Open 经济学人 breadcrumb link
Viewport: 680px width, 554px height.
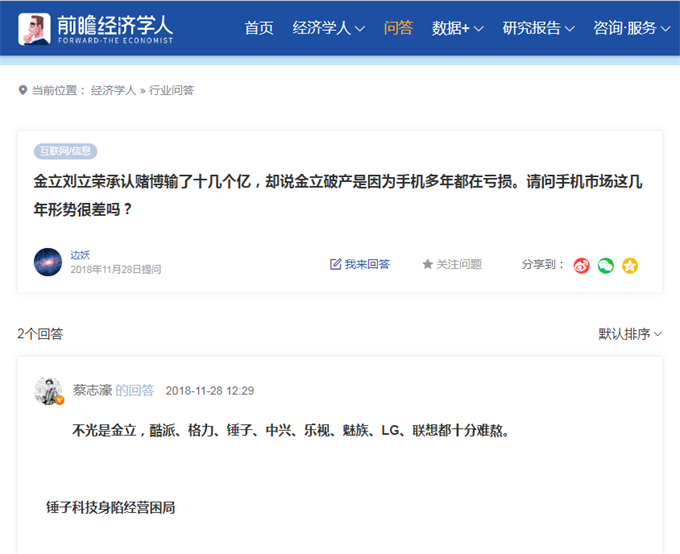pyautogui.click(x=113, y=90)
